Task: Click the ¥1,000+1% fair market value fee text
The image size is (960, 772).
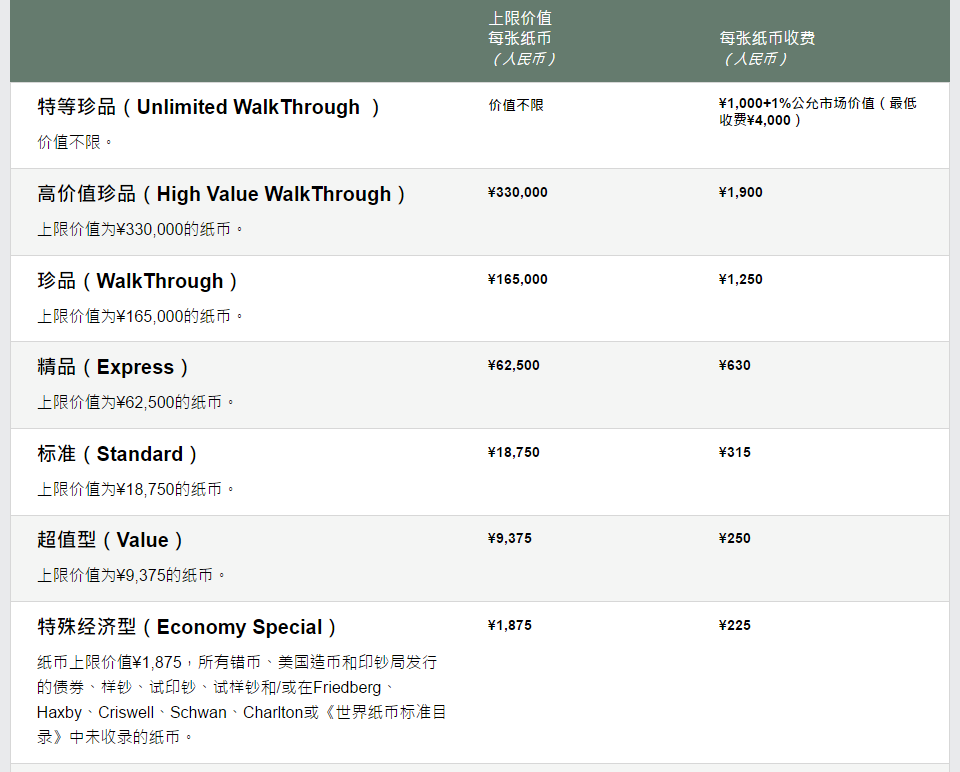Action: 817,111
